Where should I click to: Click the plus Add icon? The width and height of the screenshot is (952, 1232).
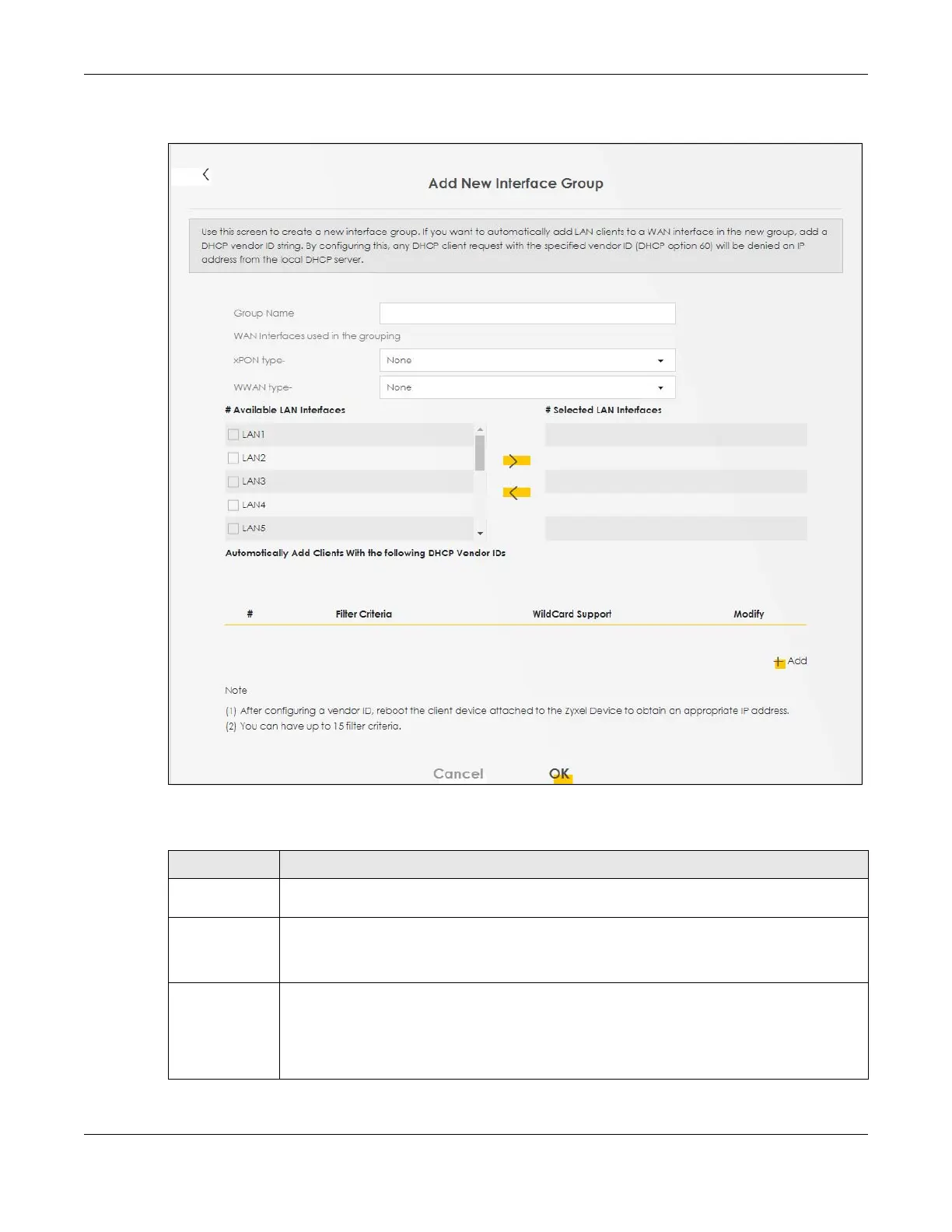coord(779,662)
